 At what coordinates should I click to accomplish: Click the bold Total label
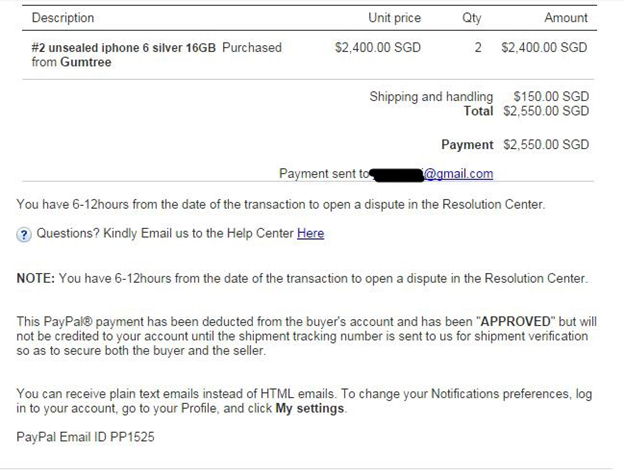coord(478,111)
